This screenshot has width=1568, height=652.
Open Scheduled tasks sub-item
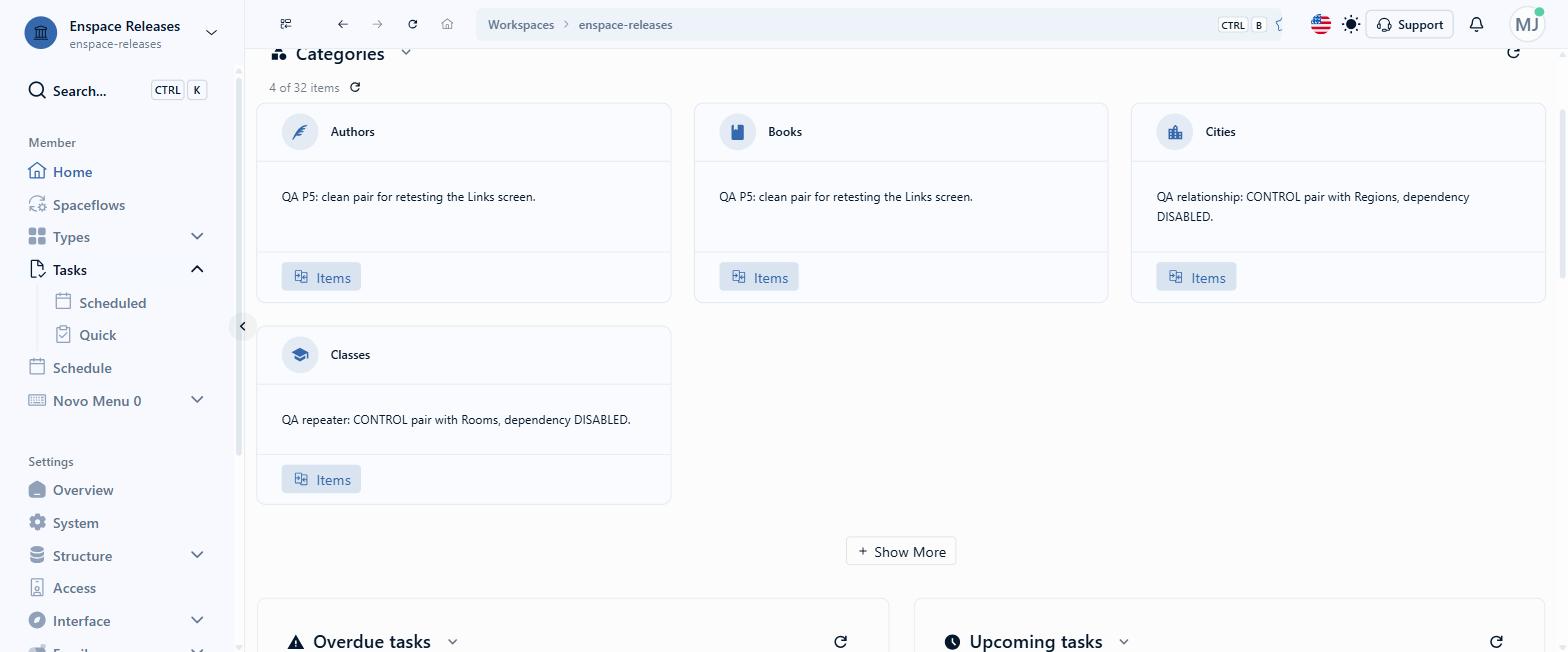[x=101, y=303]
